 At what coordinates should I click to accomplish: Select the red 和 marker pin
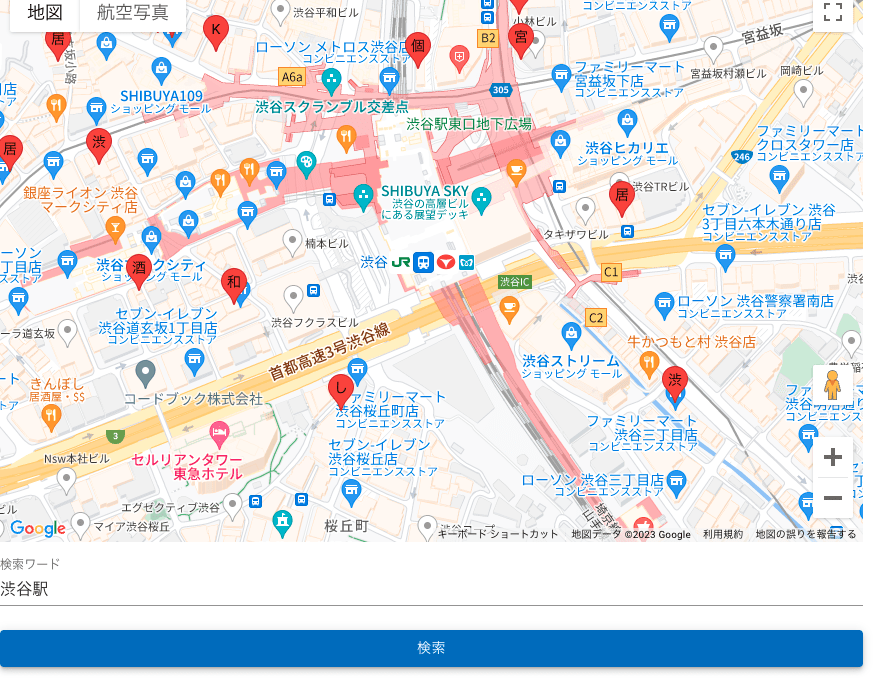tap(234, 285)
